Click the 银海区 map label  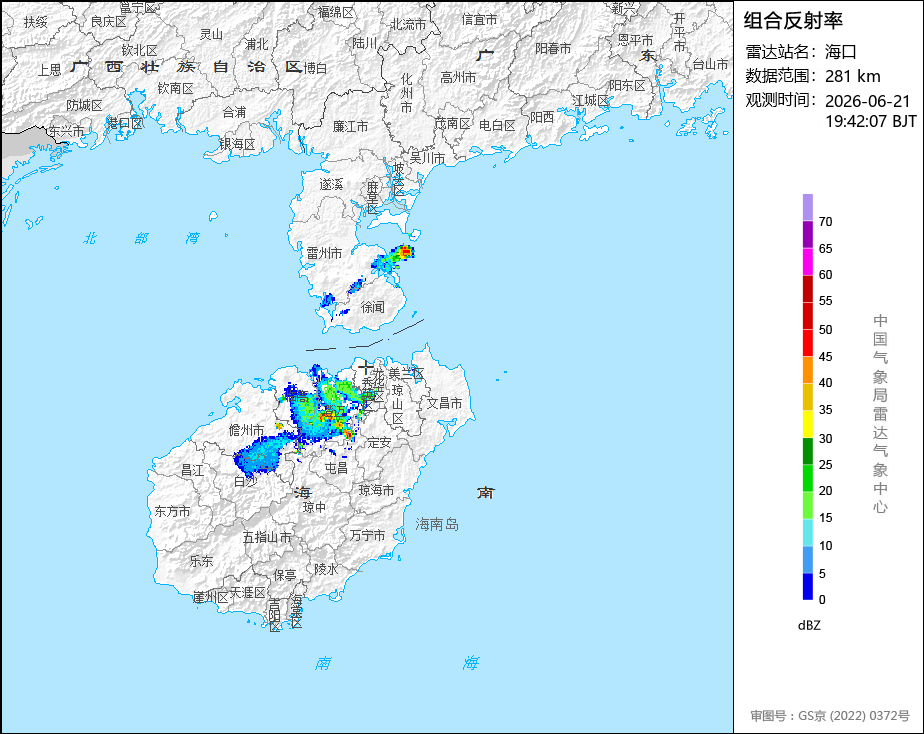pos(237,144)
